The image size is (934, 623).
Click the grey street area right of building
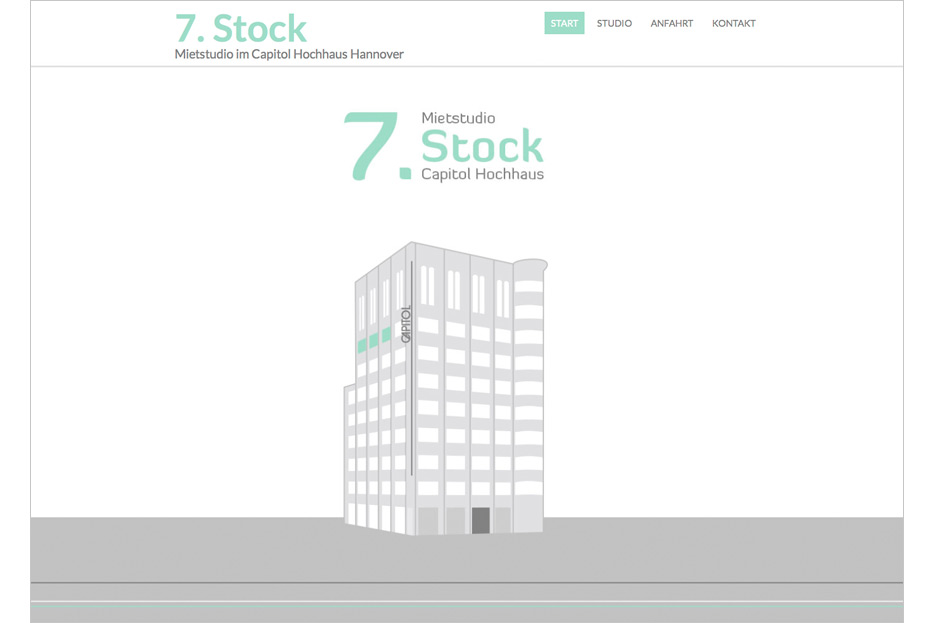[720, 548]
